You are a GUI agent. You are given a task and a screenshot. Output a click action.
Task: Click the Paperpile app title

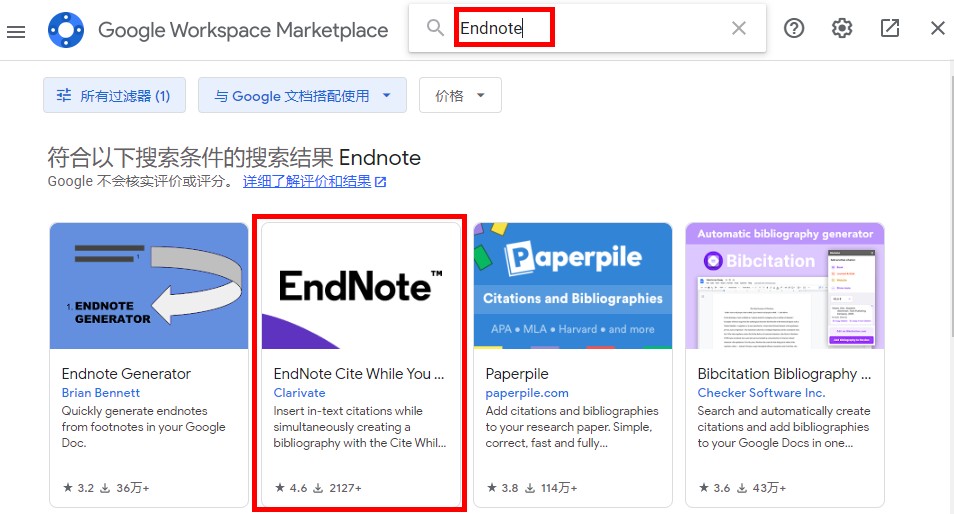517,373
